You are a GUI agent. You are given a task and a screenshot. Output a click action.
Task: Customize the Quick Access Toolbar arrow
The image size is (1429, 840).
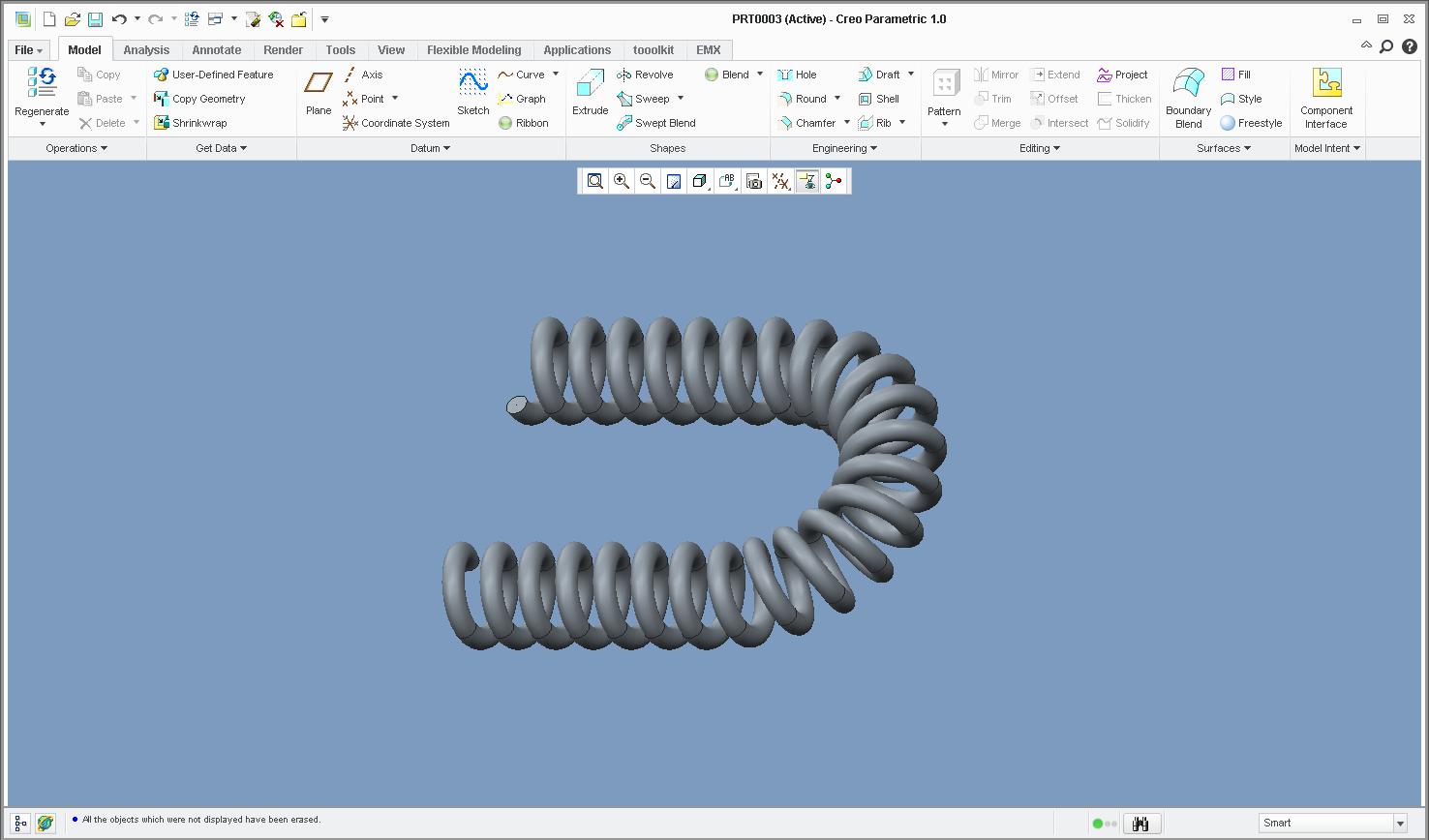325,19
